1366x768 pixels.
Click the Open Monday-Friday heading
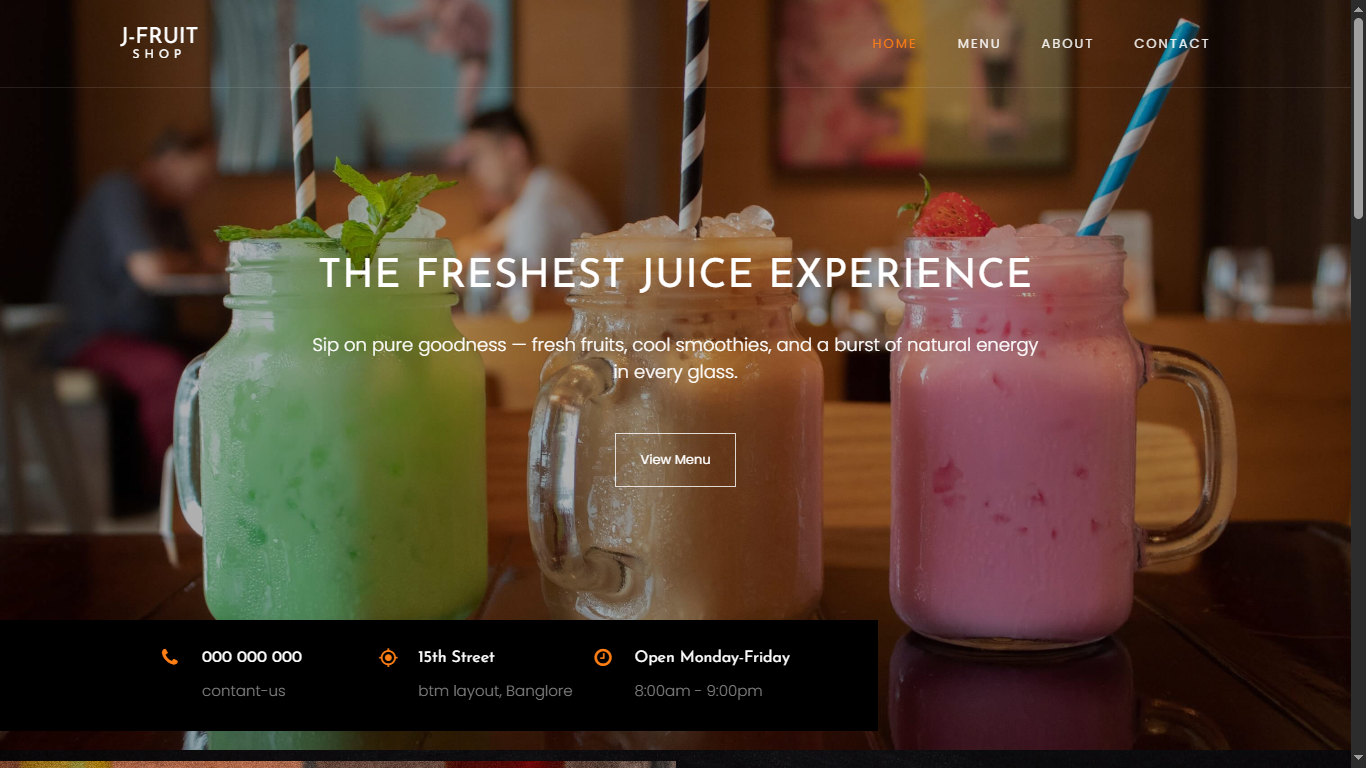(712, 657)
